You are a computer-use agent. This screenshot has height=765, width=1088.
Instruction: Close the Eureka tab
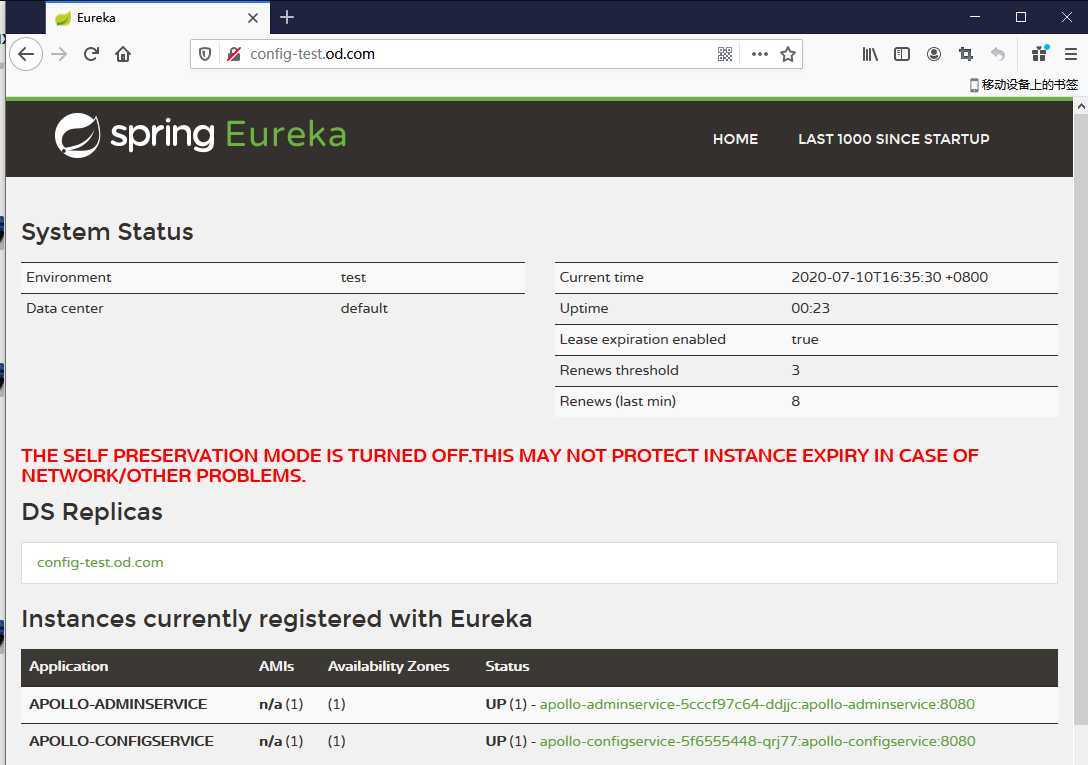253,18
